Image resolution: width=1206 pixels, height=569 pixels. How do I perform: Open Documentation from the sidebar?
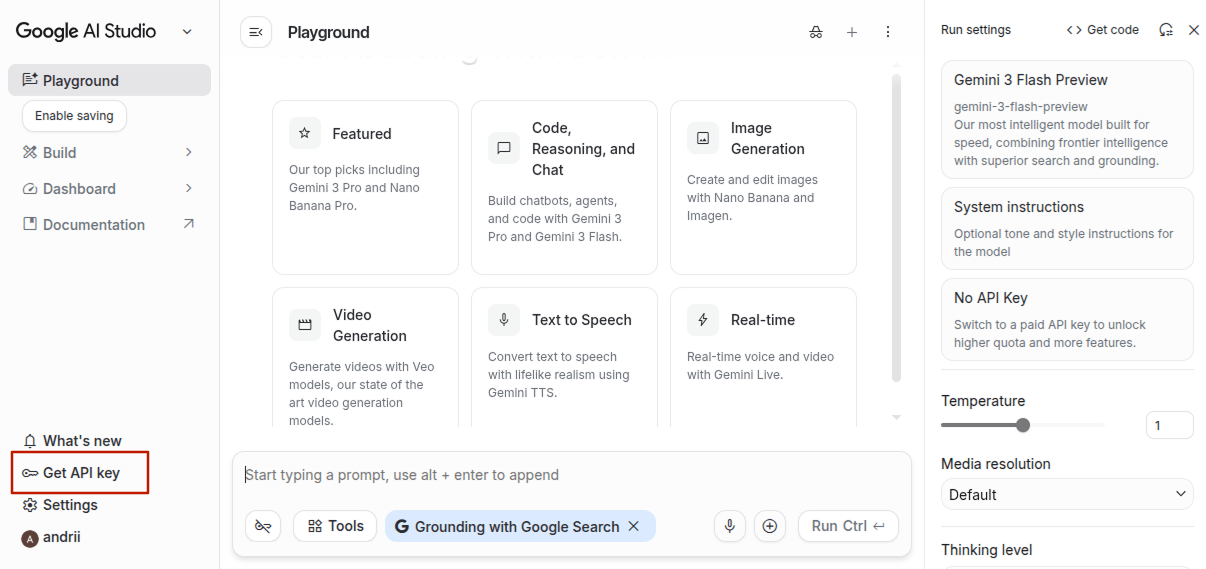pos(109,224)
